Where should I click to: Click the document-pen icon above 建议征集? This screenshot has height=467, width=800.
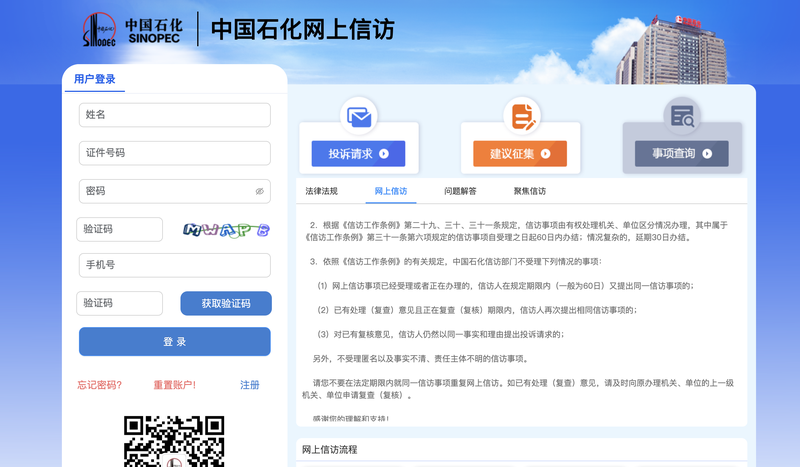point(522,116)
